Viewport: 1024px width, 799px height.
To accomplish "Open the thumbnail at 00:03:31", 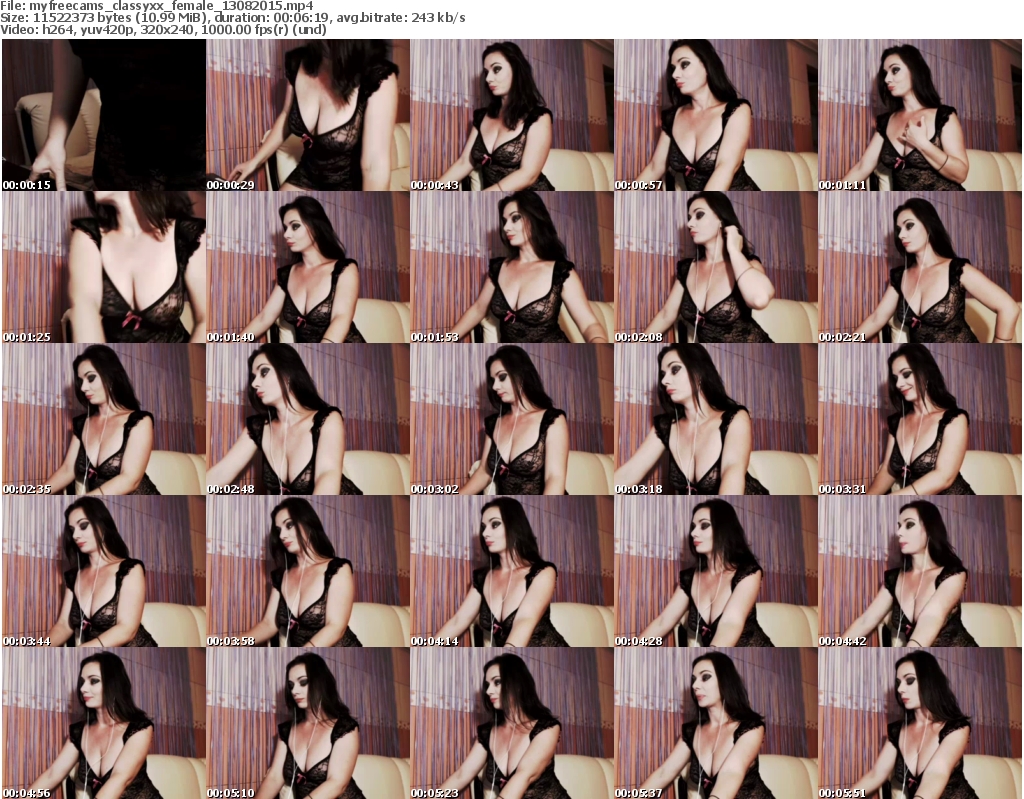I will pyautogui.click(x=920, y=419).
